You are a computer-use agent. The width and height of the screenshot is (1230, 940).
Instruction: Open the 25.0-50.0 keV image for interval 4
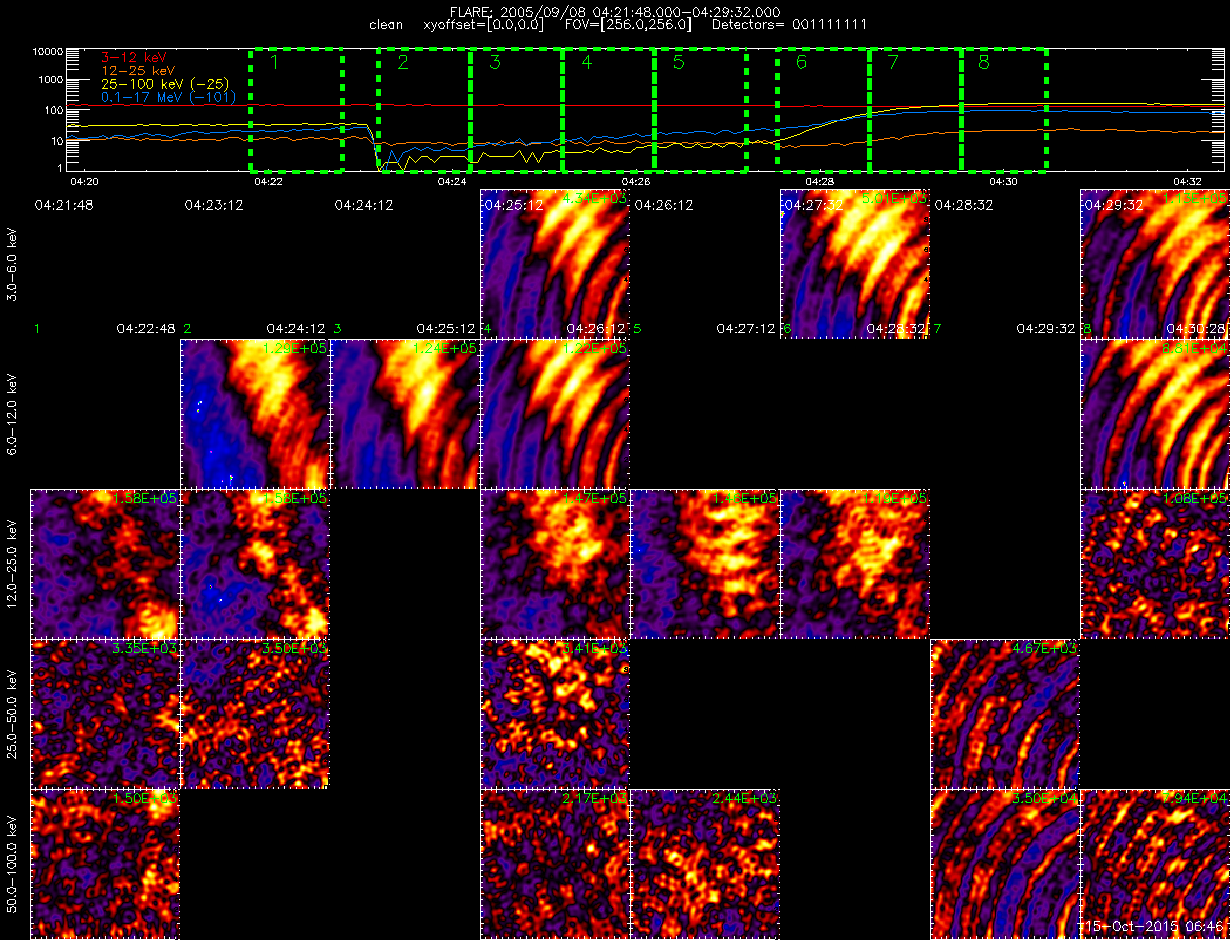(555, 714)
